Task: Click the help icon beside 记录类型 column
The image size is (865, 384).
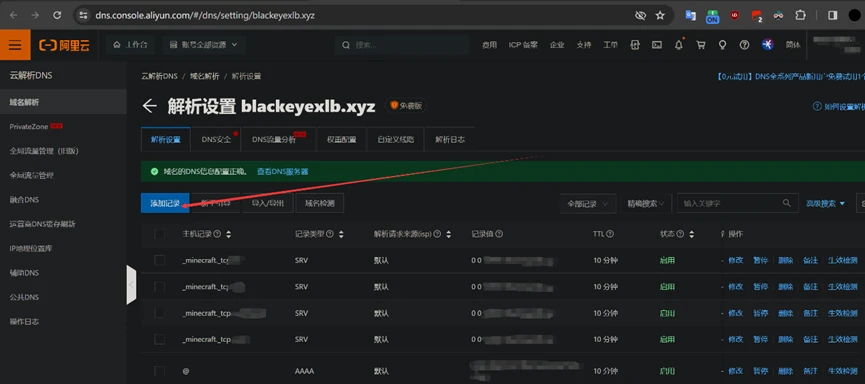Action: [330, 234]
